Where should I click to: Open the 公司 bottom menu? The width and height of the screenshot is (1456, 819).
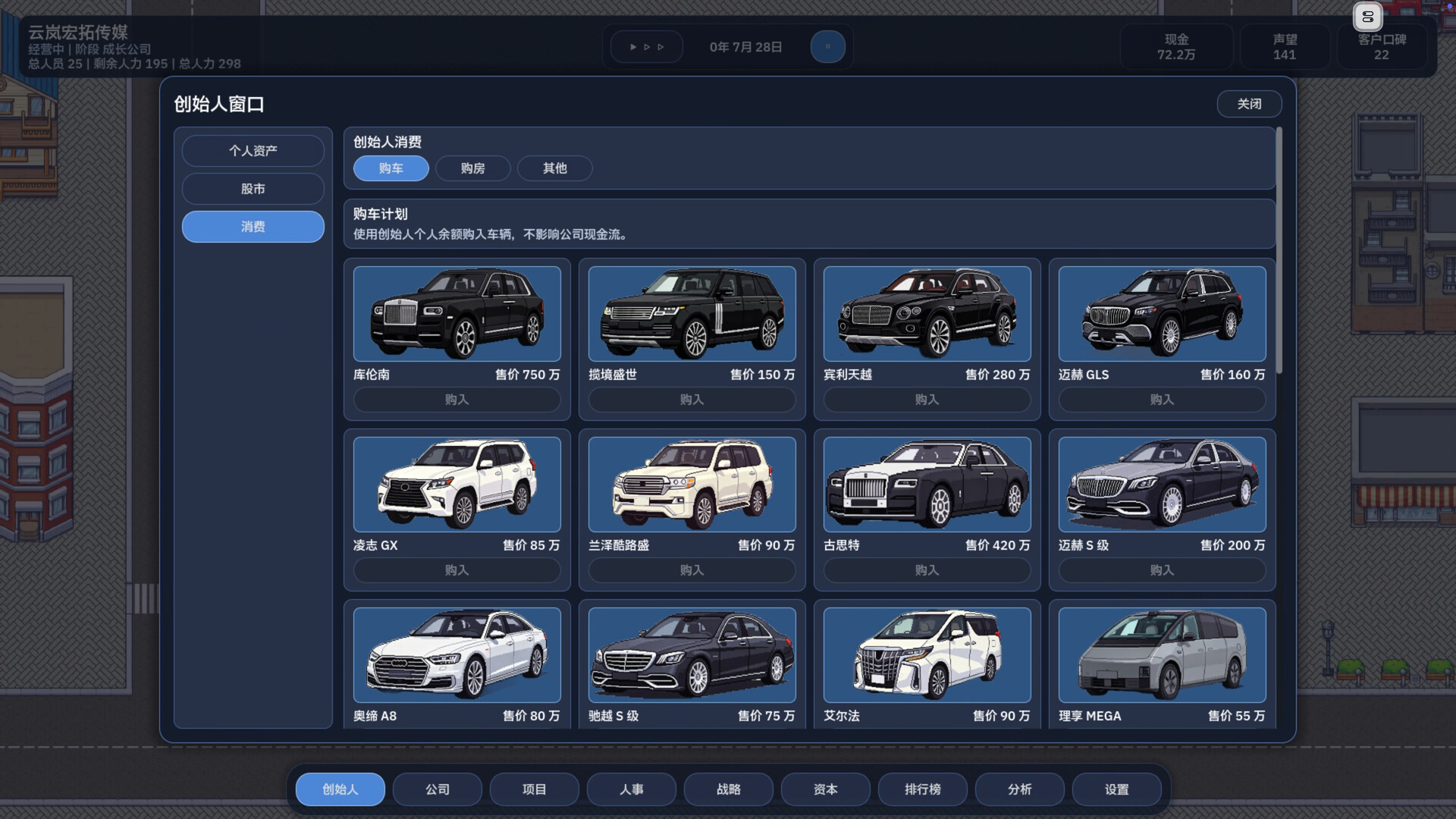[x=438, y=789]
